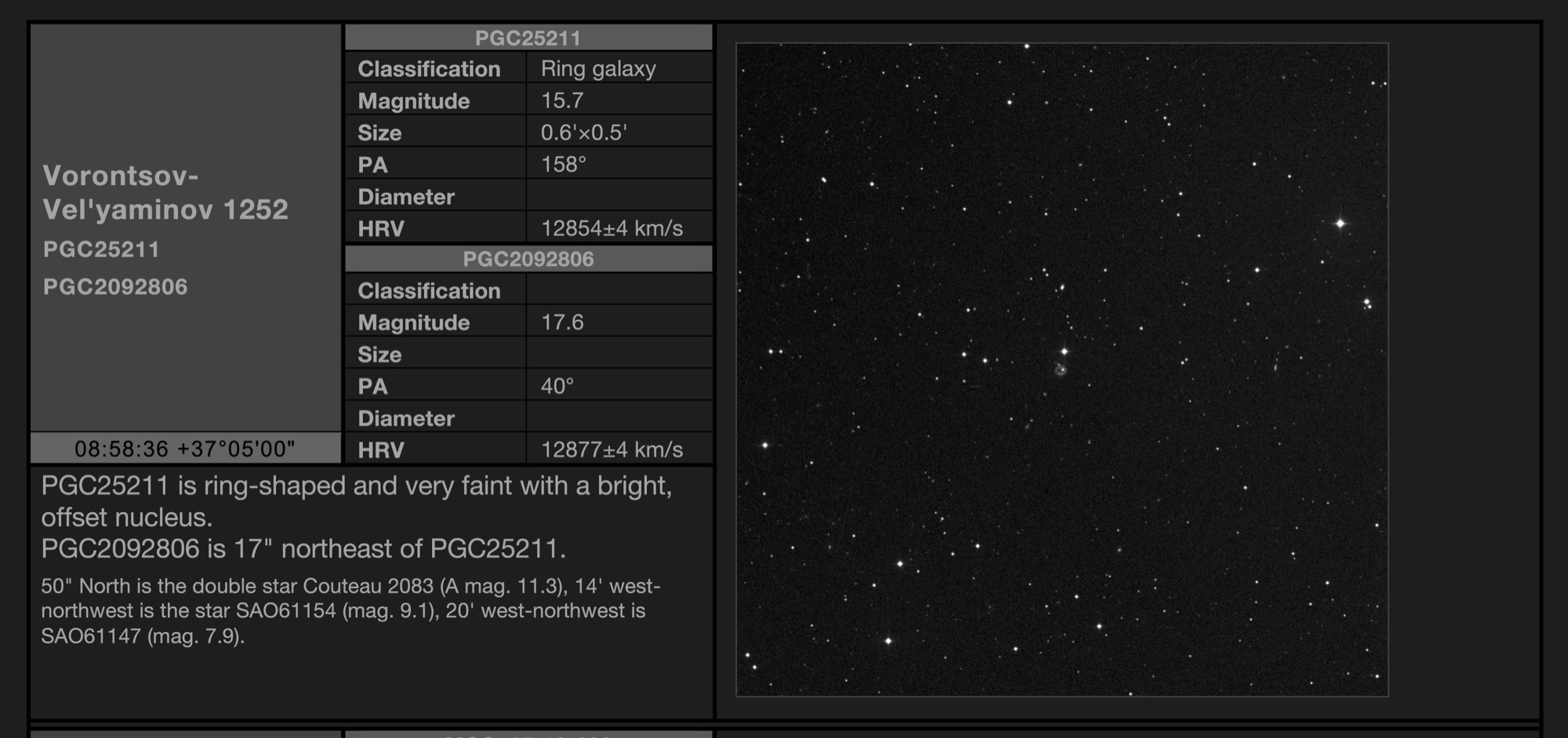Click the description starting PGC25211 is ring-shaped
This screenshot has width=1568, height=738.
[357, 517]
